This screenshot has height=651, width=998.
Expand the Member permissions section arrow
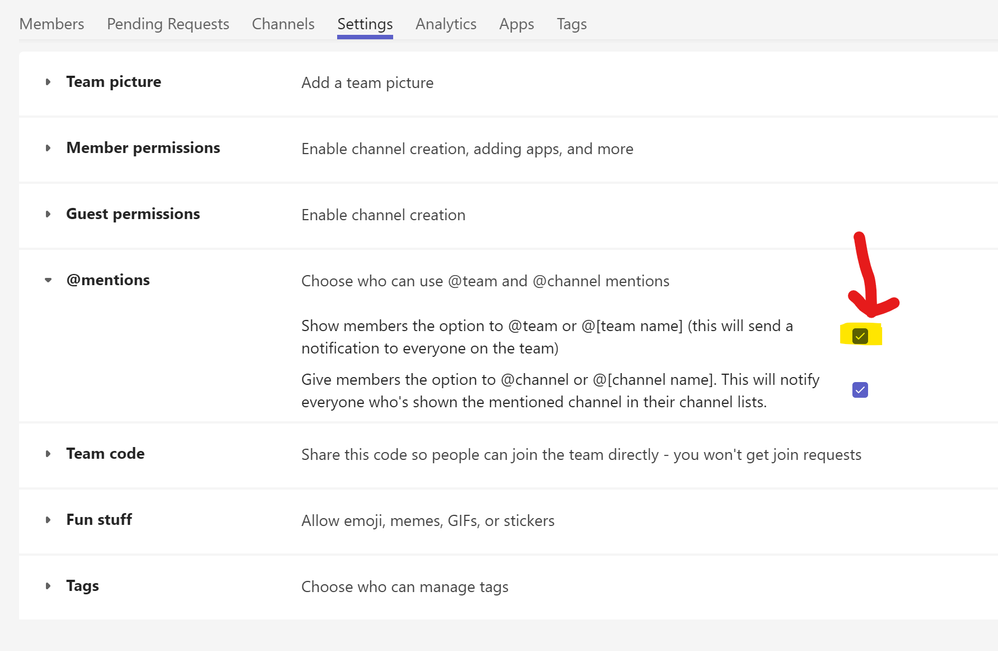(x=48, y=148)
